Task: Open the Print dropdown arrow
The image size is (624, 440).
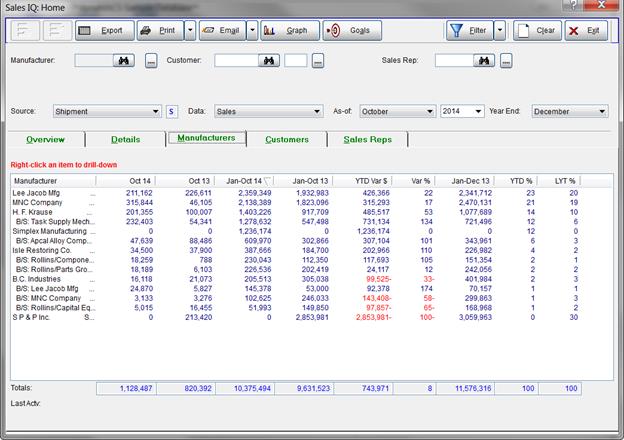Action: click(190, 31)
